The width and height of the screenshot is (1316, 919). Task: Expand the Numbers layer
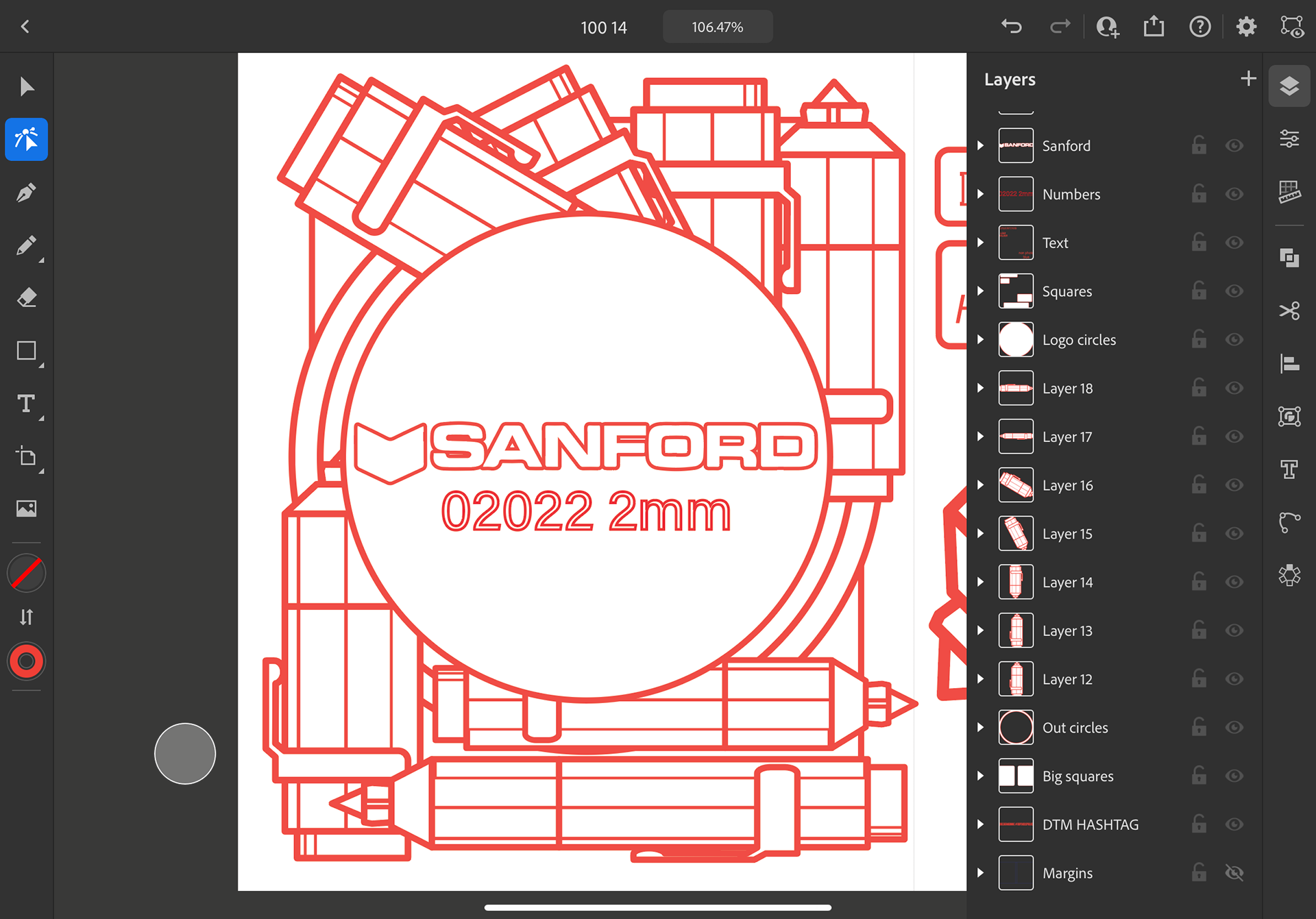coord(981,194)
